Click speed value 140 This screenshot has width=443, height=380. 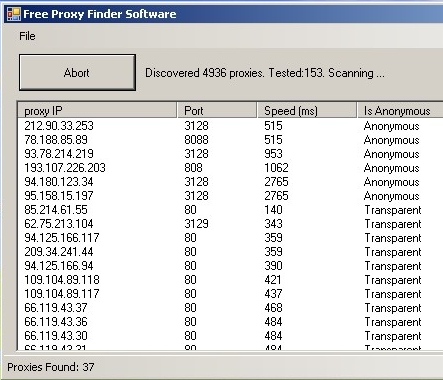[273, 210]
